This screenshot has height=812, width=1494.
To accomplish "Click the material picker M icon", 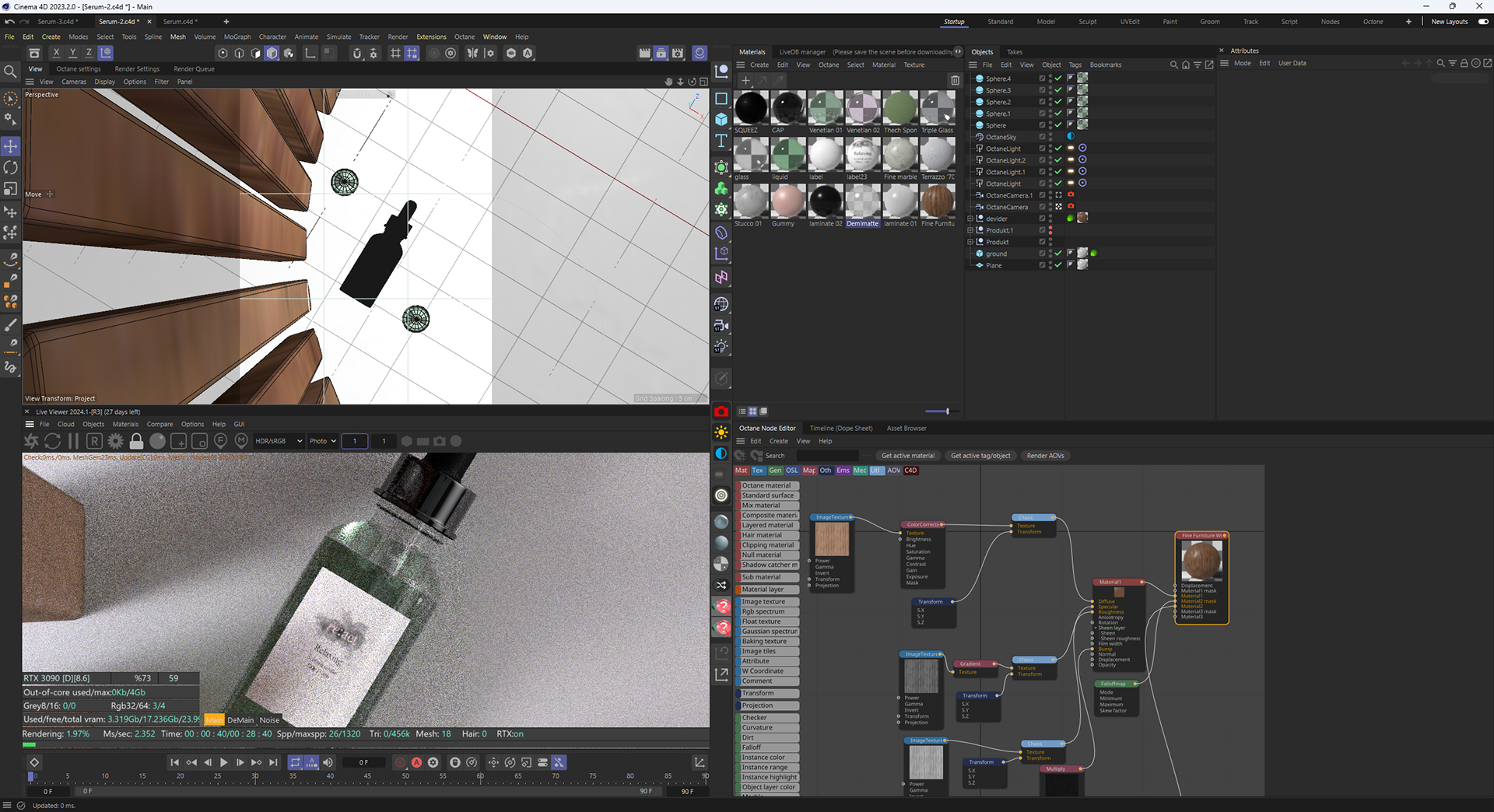I will click(241, 441).
